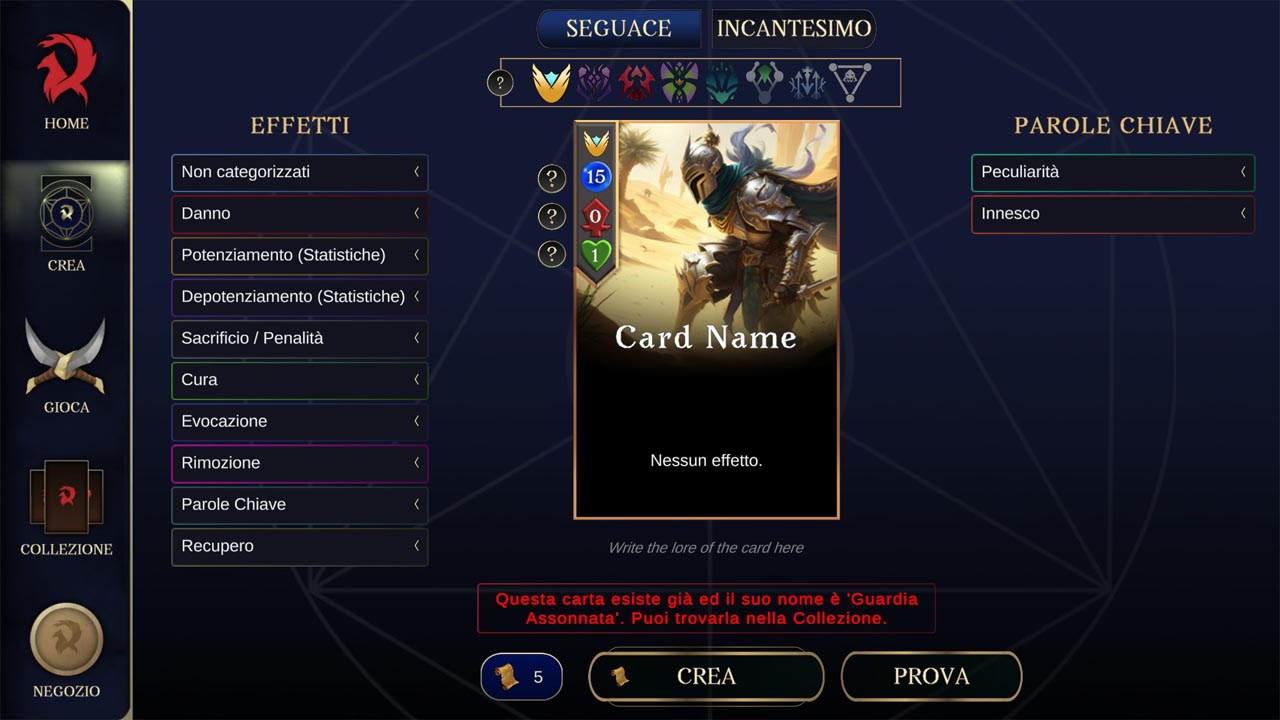Select the green butterfly faction emblem
The image size is (1280, 720).
pyautogui.click(x=679, y=82)
